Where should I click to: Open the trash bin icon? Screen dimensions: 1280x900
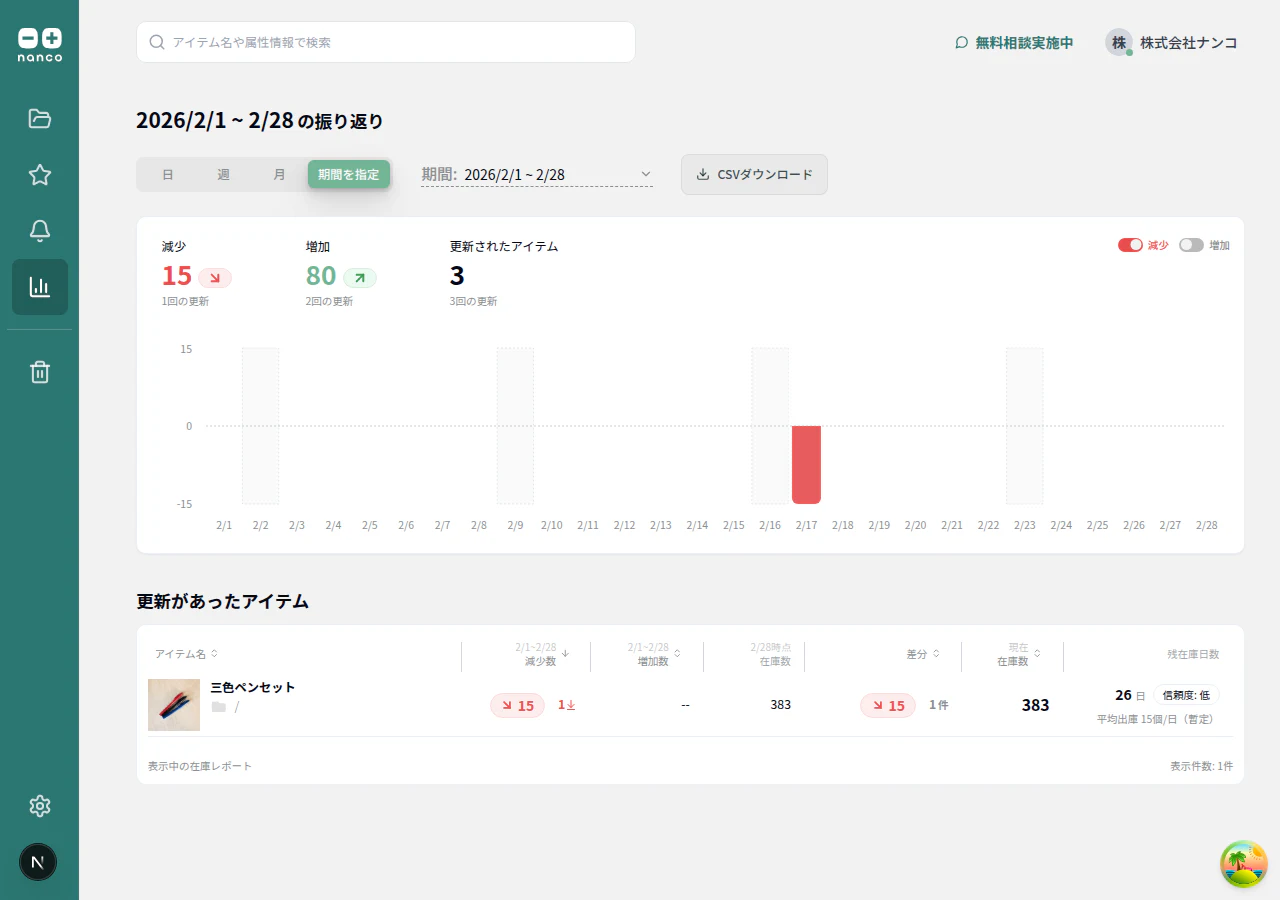(x=40, y=372)
